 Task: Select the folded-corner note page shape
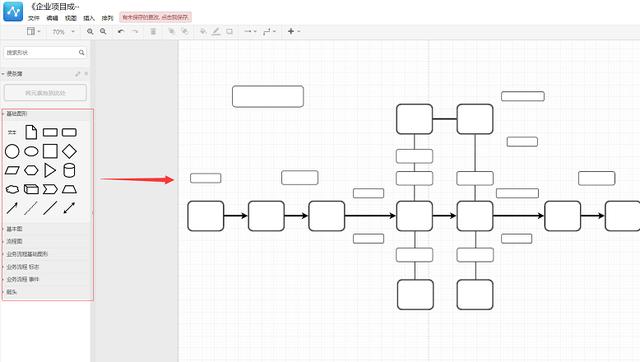tap(31, 132)
